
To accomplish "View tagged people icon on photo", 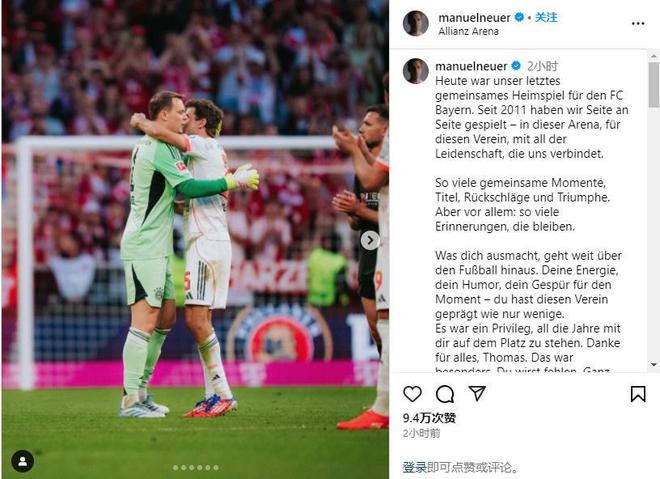I will pyautogui.click(x=23, y=461).
